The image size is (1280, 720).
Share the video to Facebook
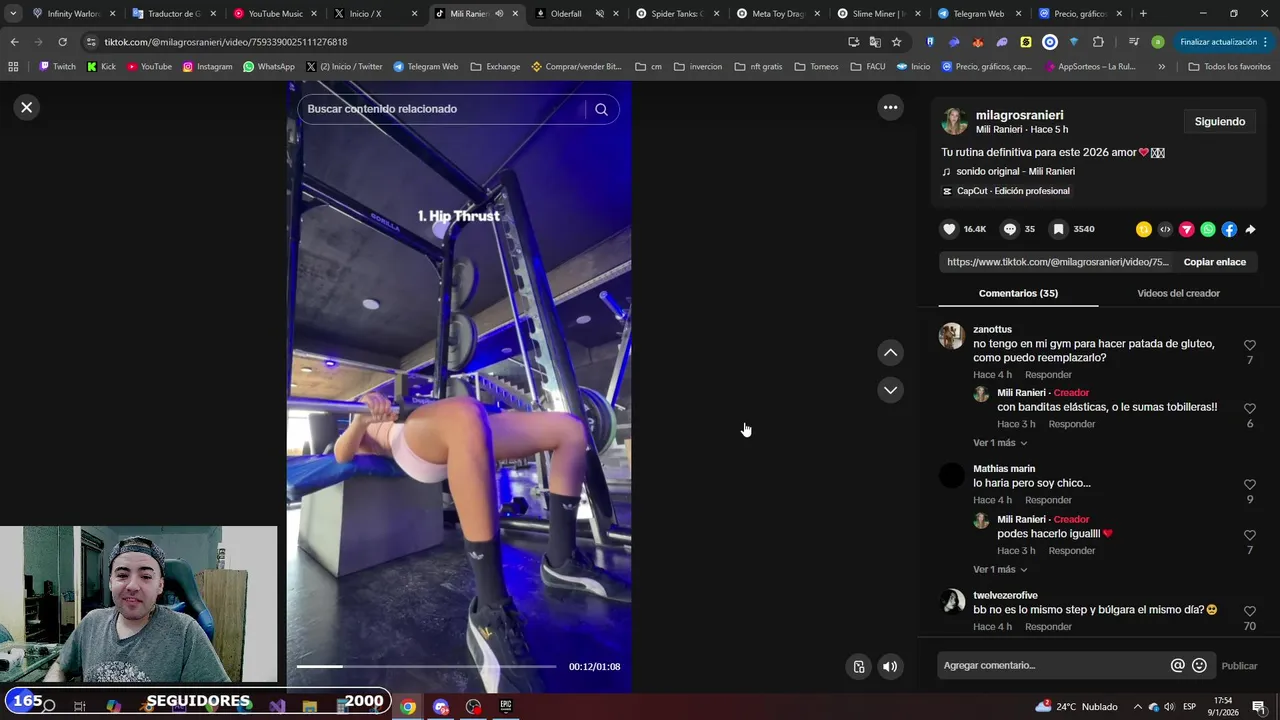coord(1229,229)
